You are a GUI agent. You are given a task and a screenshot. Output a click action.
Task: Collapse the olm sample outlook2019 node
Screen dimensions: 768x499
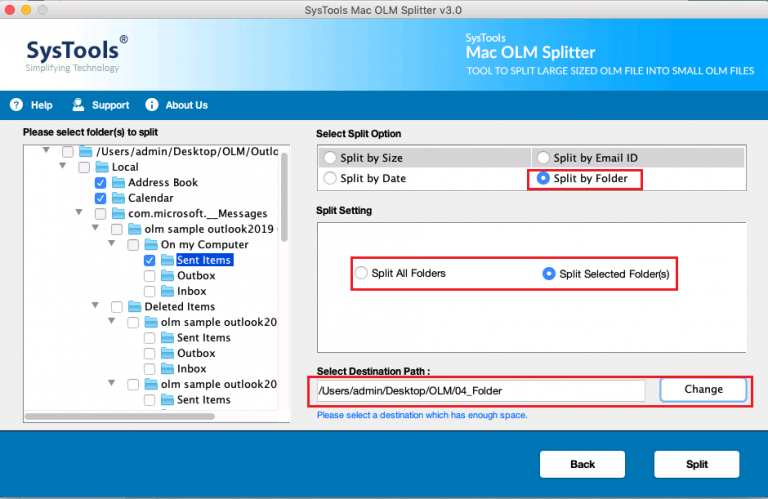[96, 228]
